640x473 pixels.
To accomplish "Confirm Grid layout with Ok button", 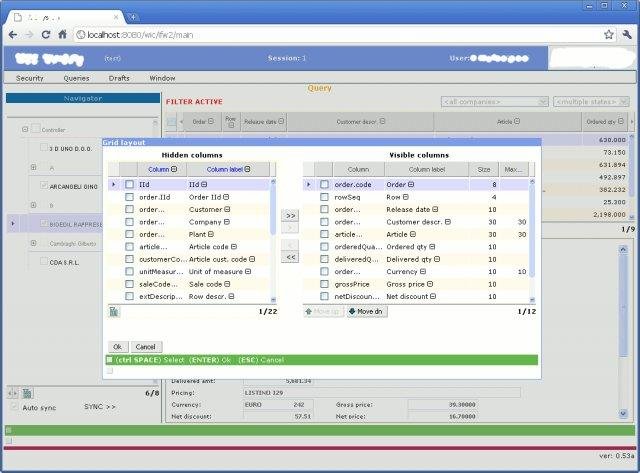I will pyautogui.click(x=118, y=347).
